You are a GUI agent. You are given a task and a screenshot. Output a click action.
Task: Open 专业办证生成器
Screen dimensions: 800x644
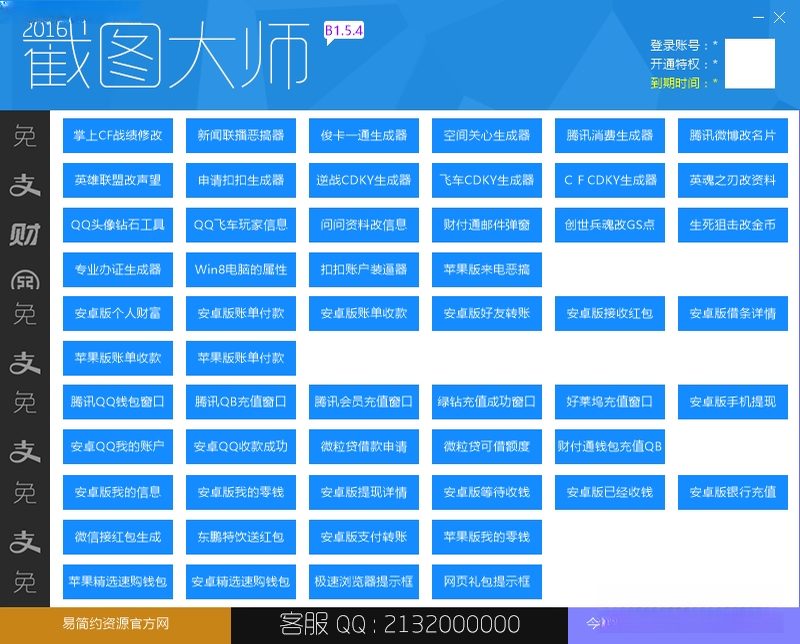[x=118, y=269]
